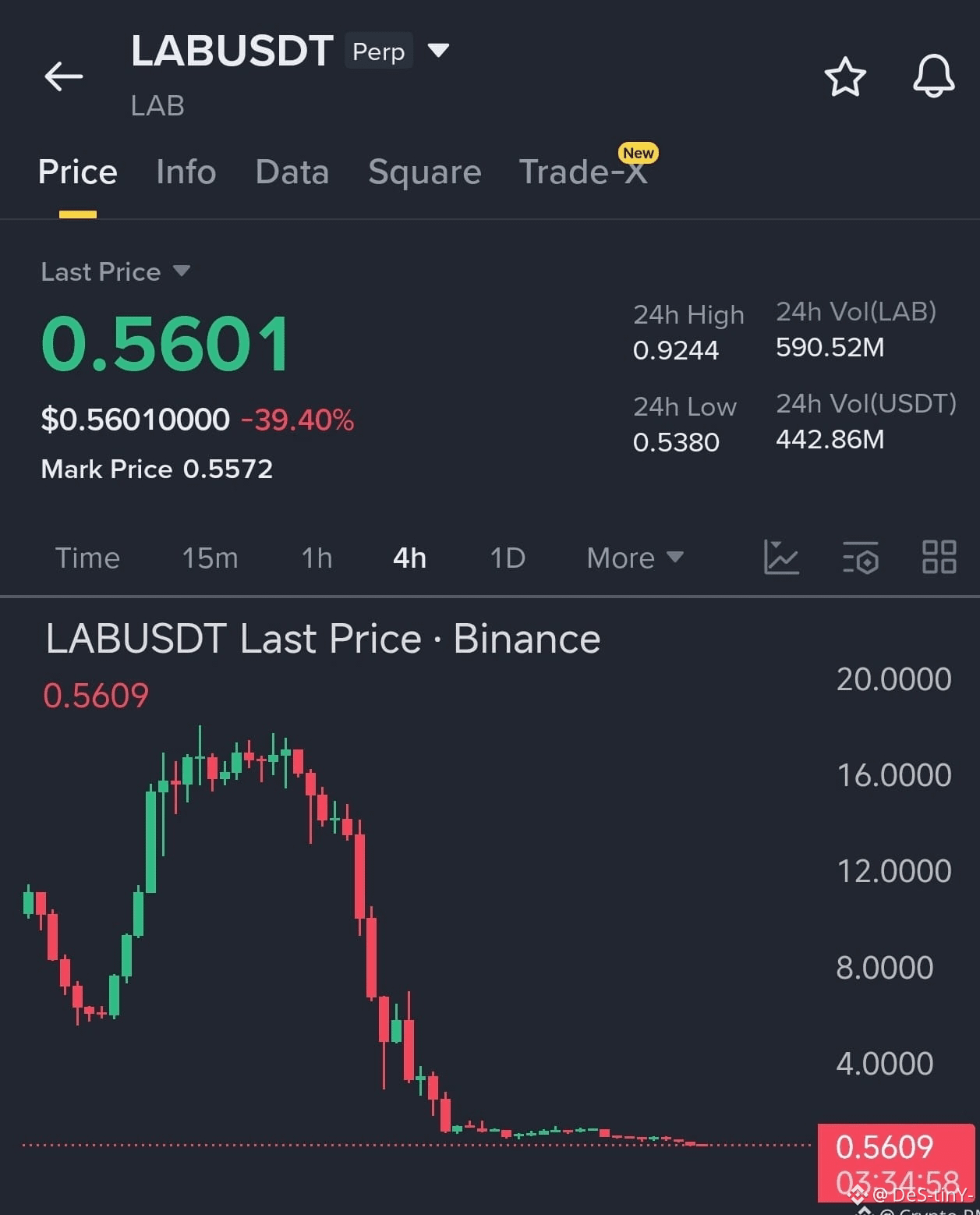This screenshot has height=1215, width=980.
Task: Open the Square tab
Action: (x=425, y=172)
